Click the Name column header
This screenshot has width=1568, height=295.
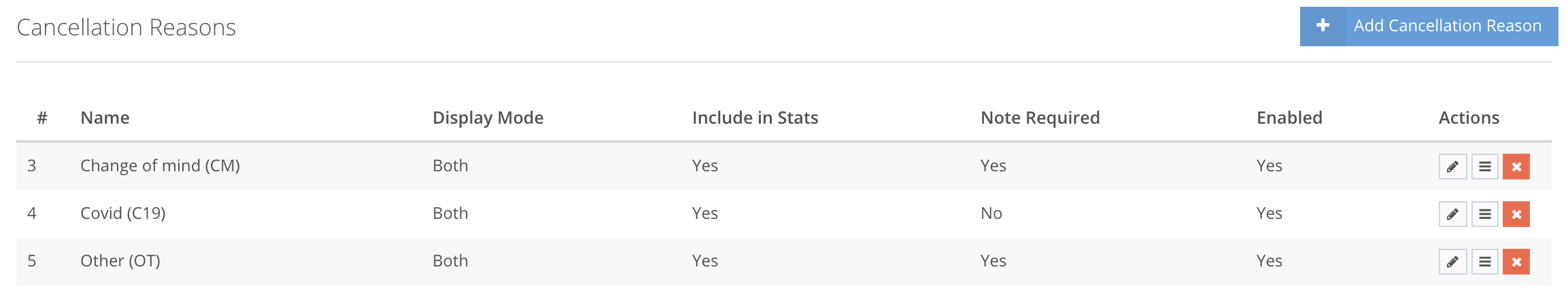click(105, 118)
